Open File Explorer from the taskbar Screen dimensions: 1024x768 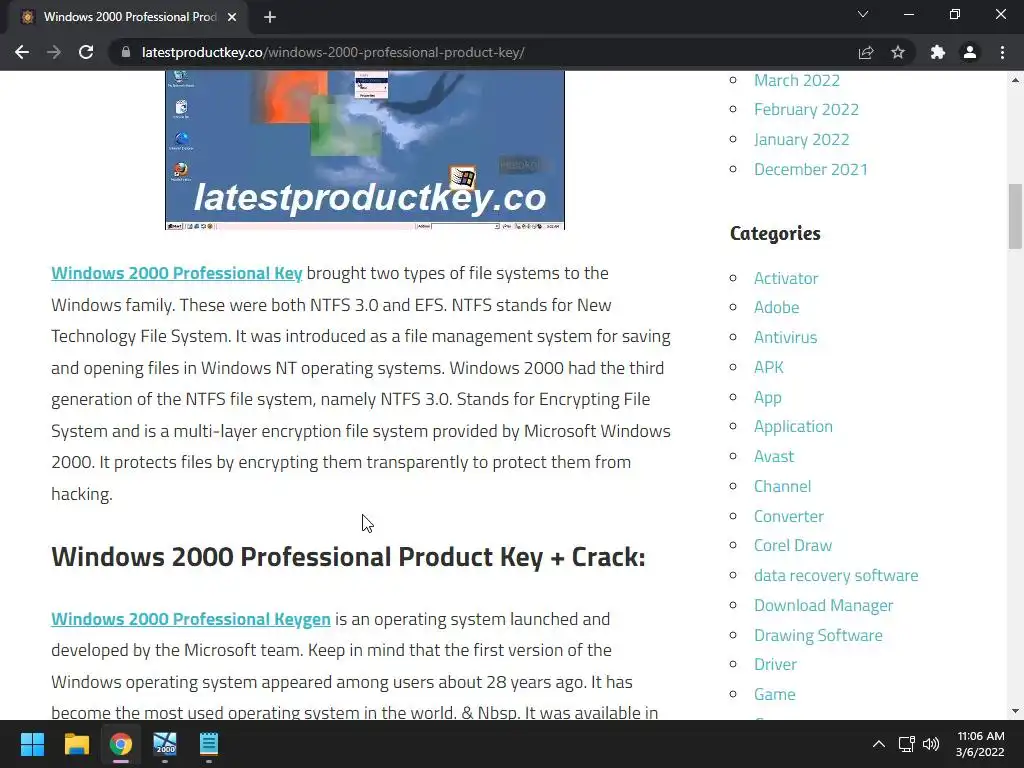click(x=76, y=744)
